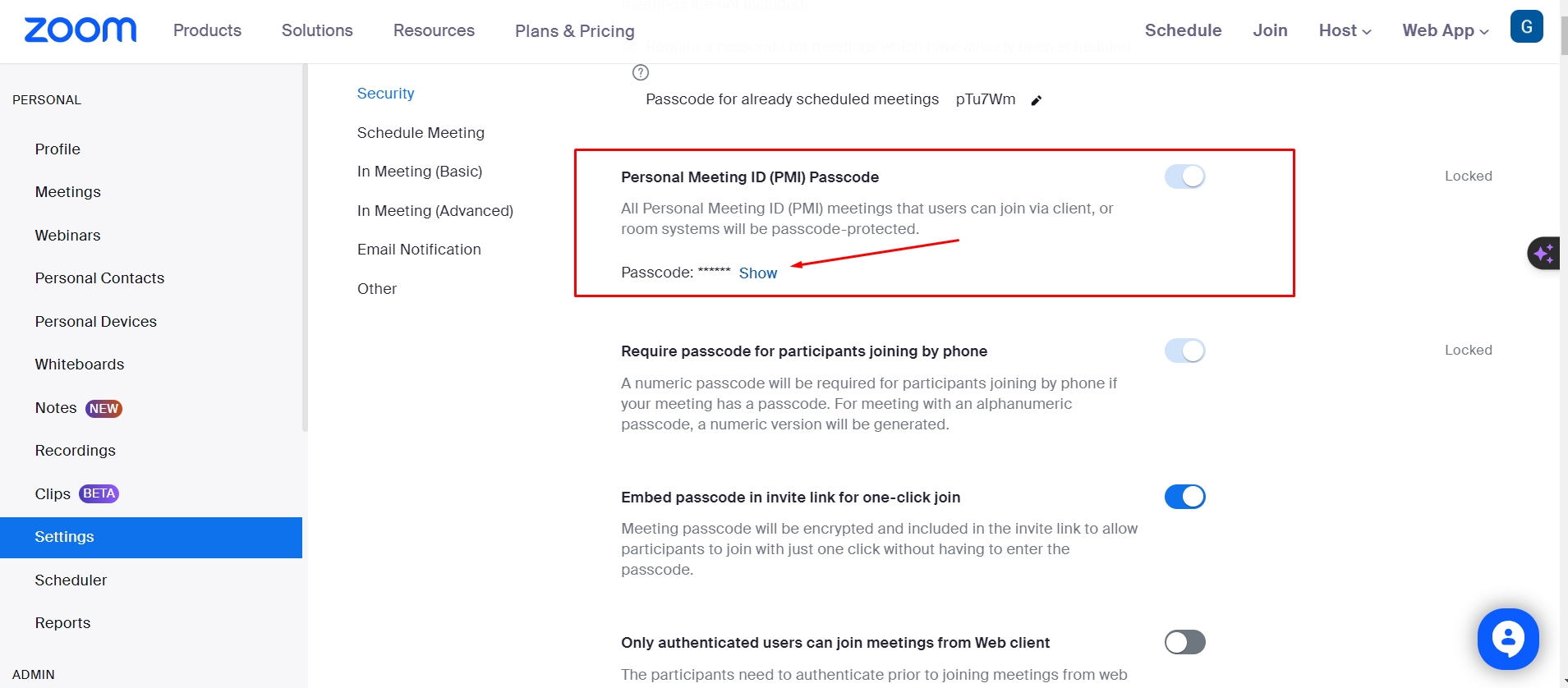Expand the Web App dropdown
Image resolution: width=1568 pixels, height=688 pixels.
pyautogui.click(x=1445, y=30)
